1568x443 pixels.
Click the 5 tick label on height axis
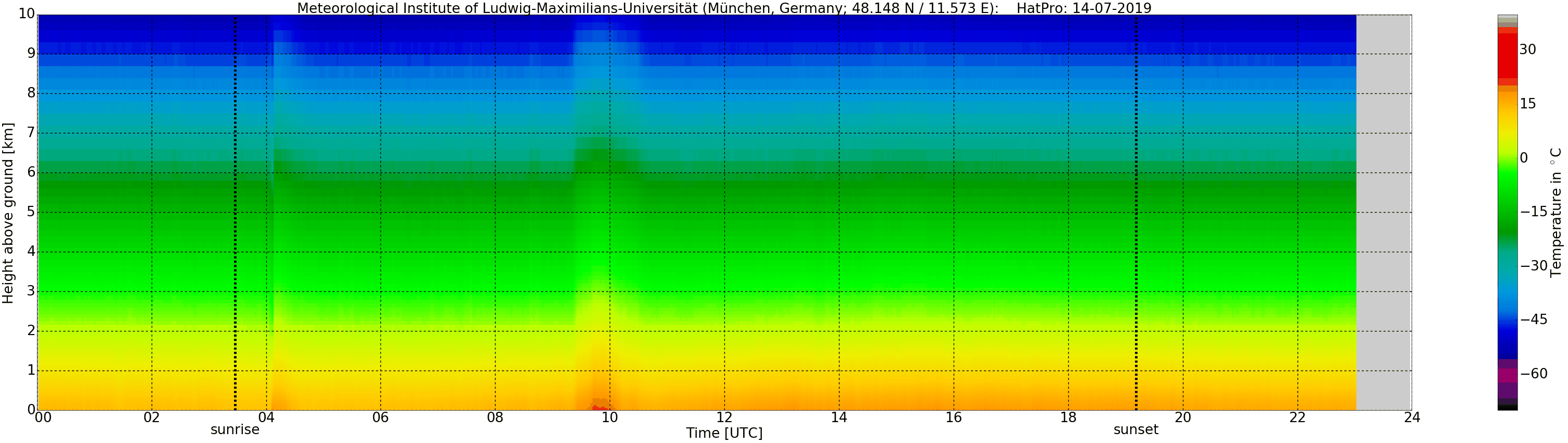click(x=31, y=212)
